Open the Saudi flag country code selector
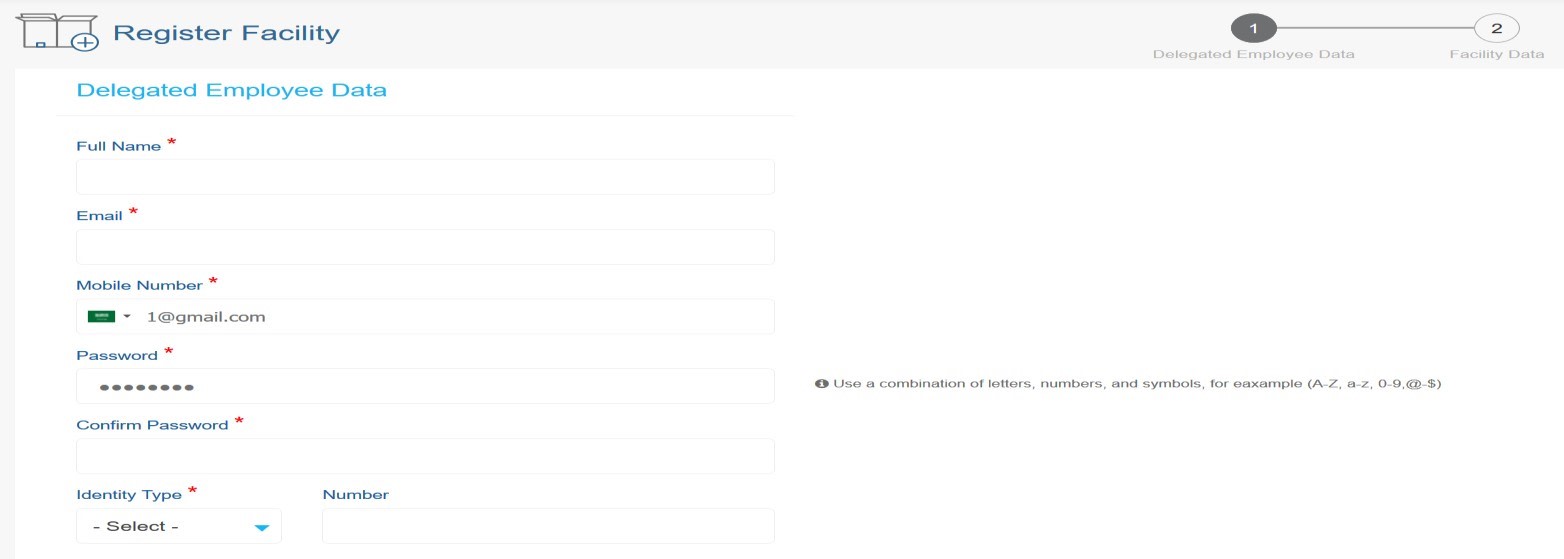Screen dimensions: 1564x559 point(109,317)
